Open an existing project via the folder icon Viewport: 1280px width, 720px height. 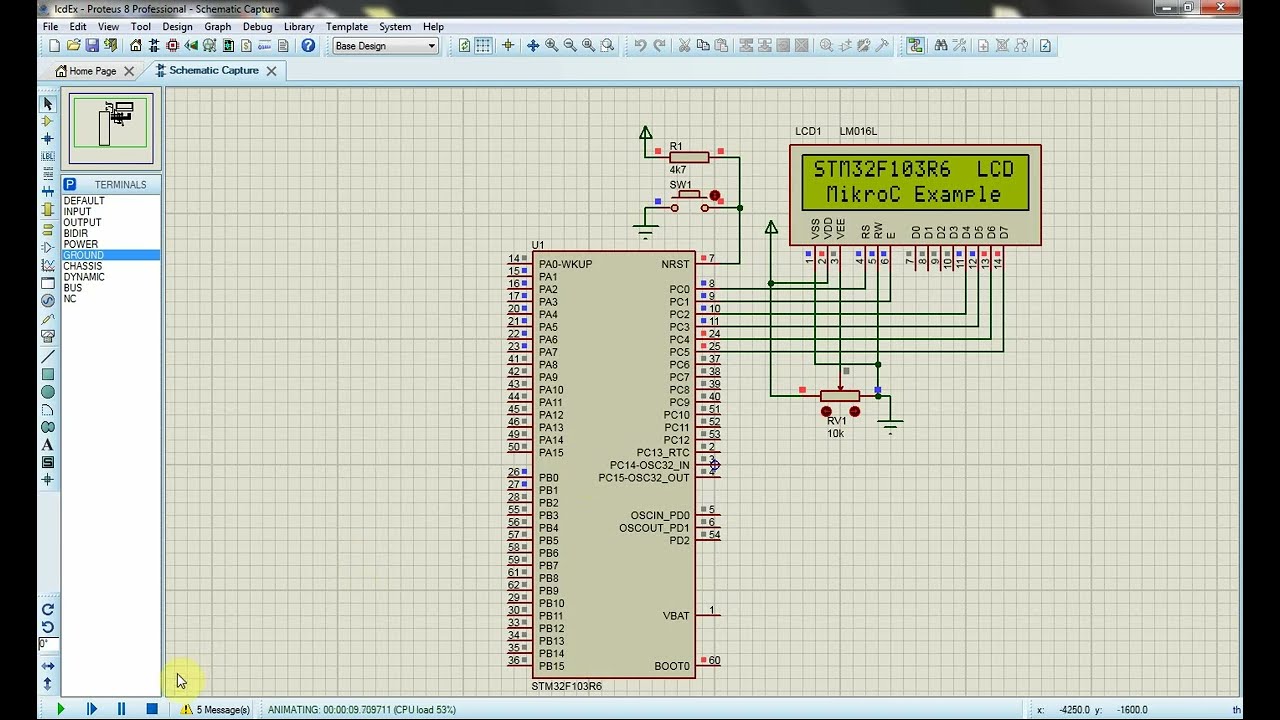[x=73, y=46]
